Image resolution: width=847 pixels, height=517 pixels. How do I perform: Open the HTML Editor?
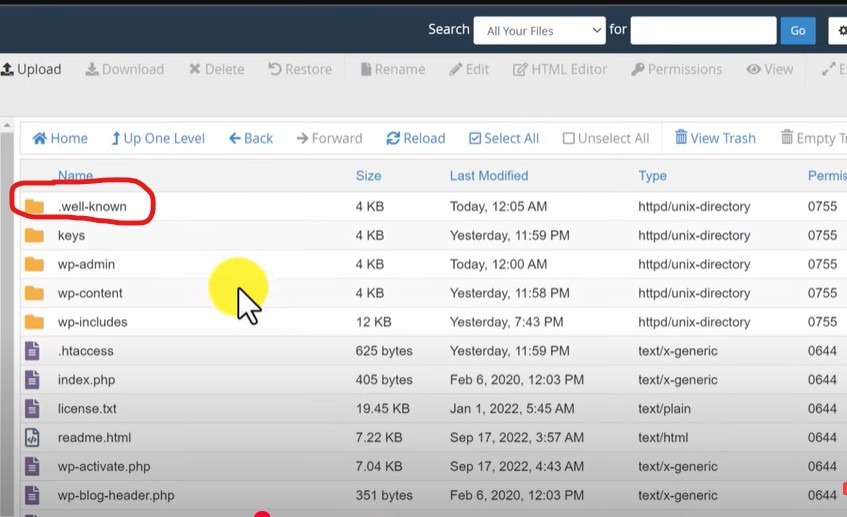tap(560, 69)
